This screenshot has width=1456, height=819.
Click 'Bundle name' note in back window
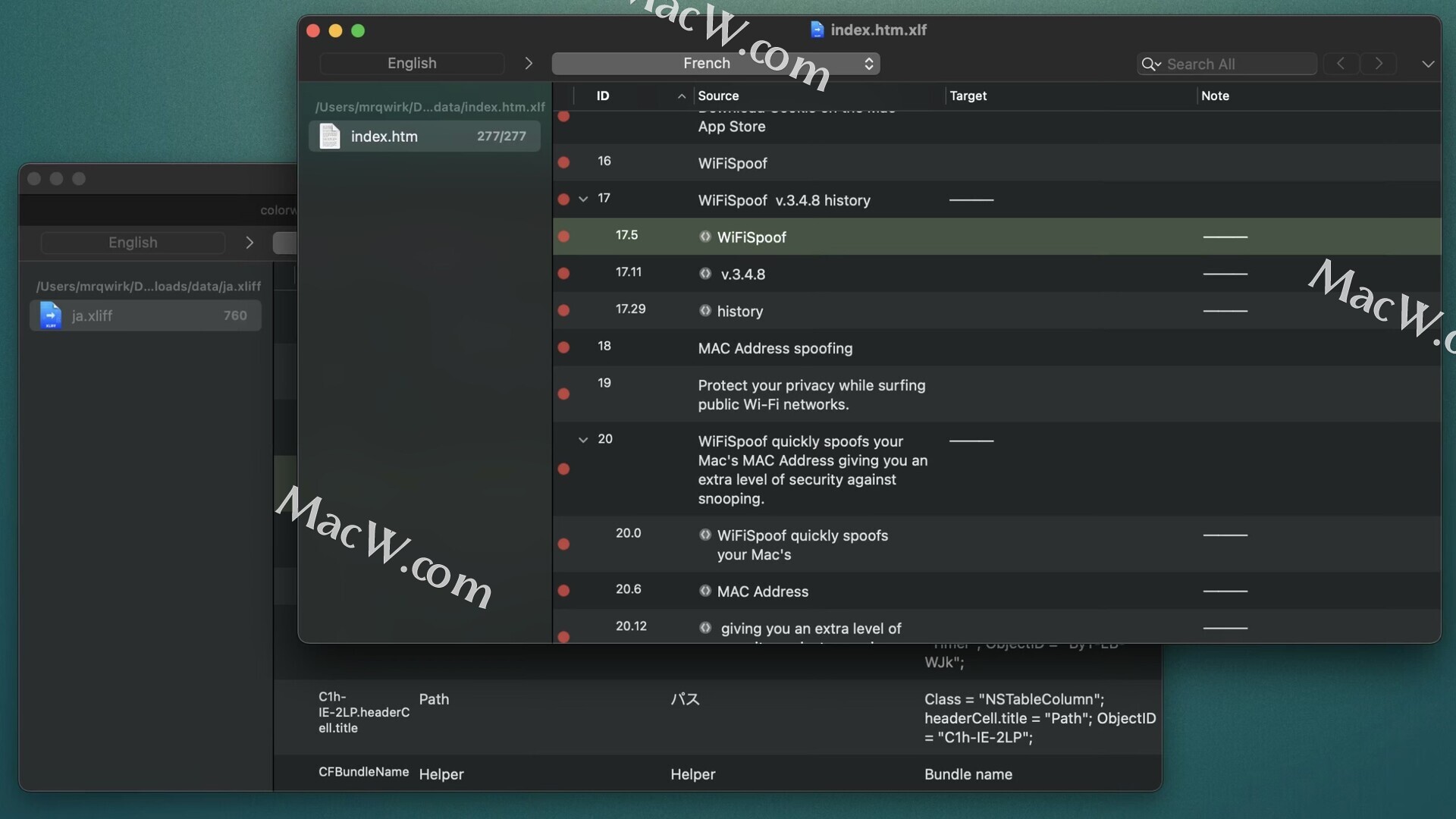tap(968, 774)
